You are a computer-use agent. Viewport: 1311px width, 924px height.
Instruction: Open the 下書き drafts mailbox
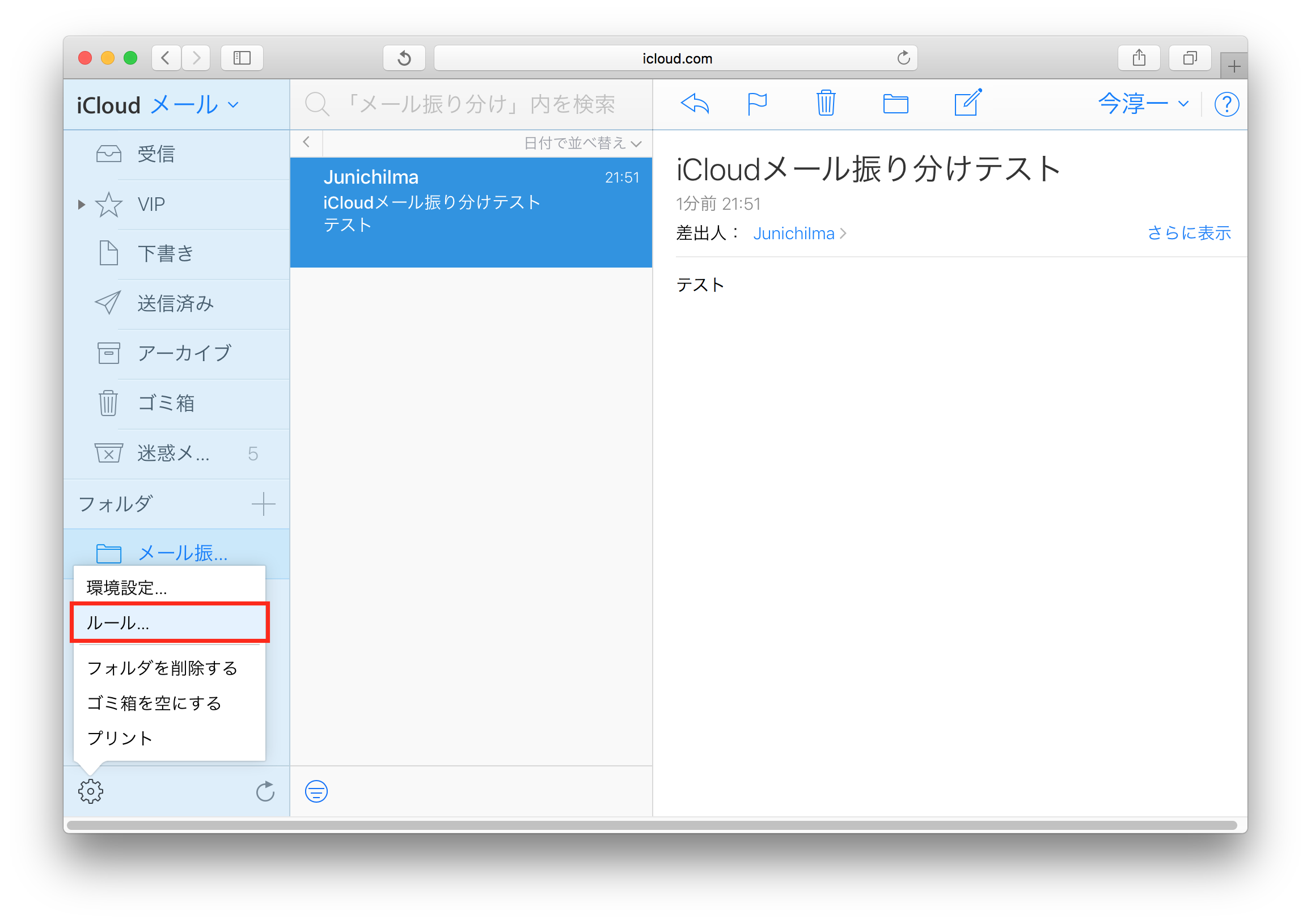point(176,254)
